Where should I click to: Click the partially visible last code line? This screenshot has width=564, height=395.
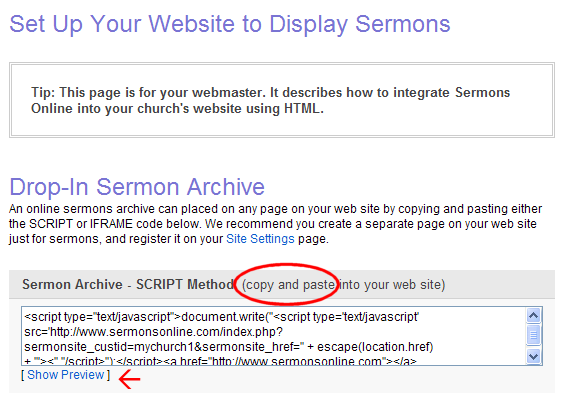220,361
